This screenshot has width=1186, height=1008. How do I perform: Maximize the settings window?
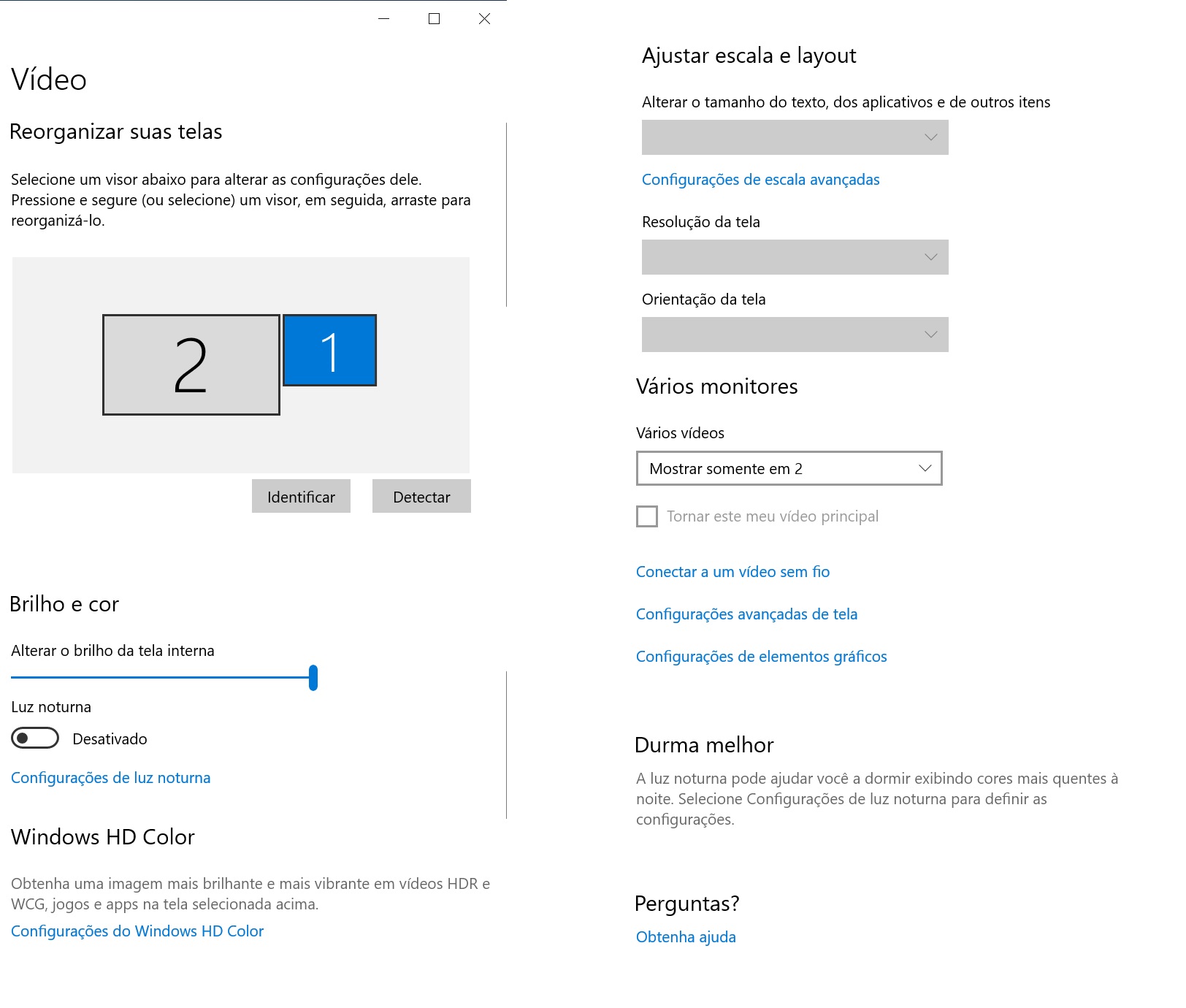tap(434, 19)
